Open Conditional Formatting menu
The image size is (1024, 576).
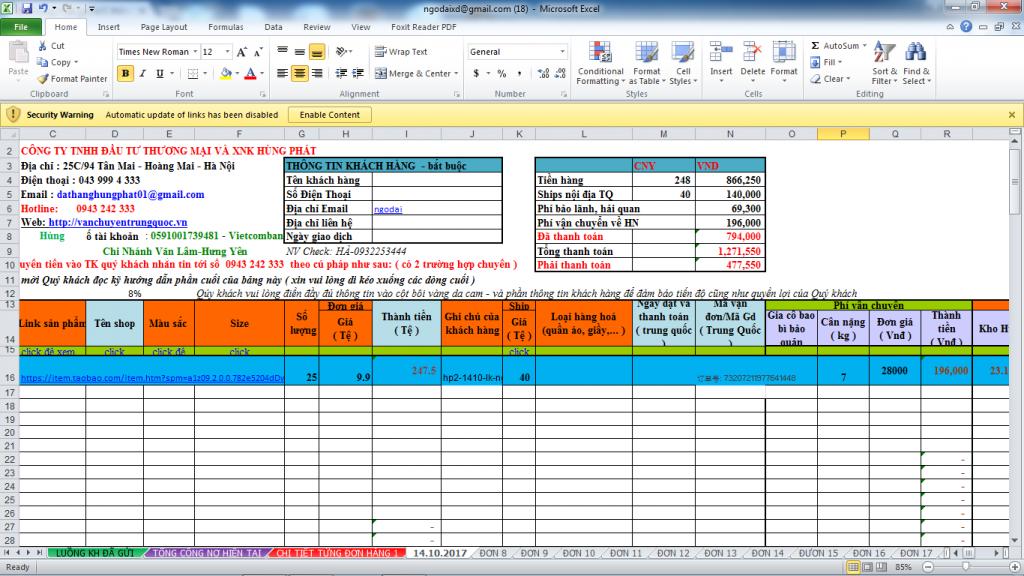click(600, 63)
